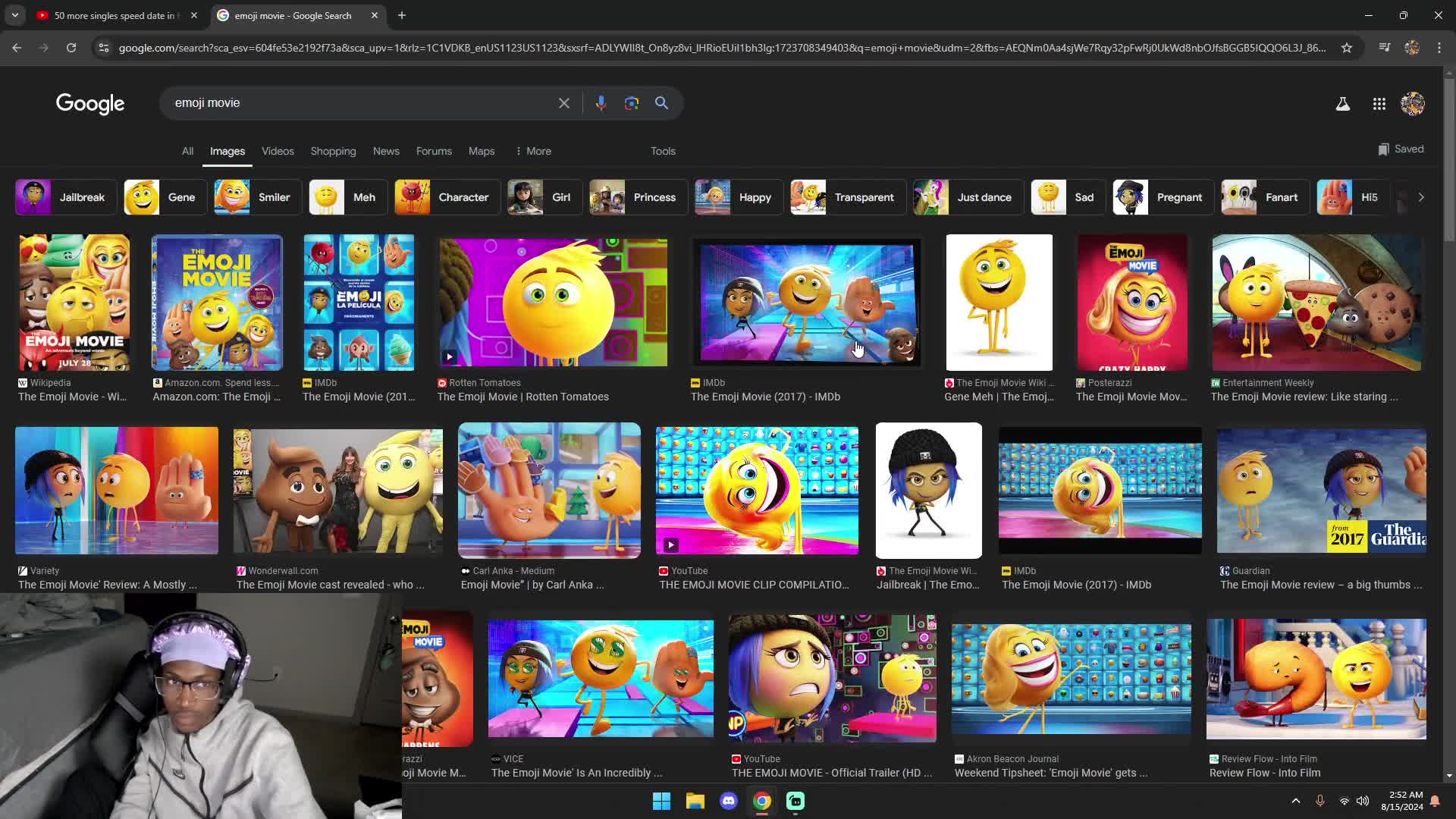The height and width of the screenshot is (819, 1456).
Task: Open the Posterazzi Smiler poster thumbnail
Action: 1132,302
